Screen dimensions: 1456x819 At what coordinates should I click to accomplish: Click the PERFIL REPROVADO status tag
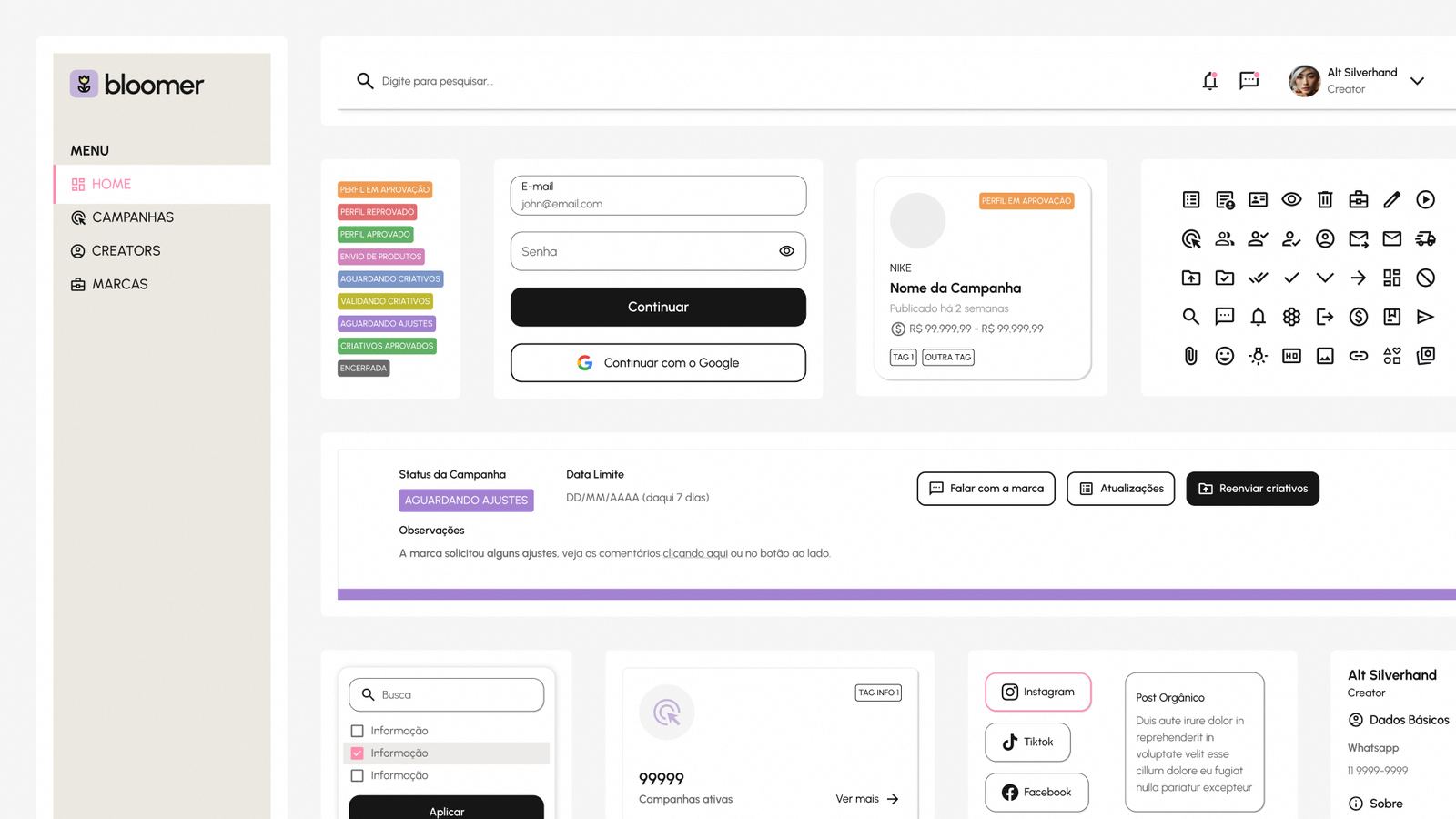click(378, 212)
